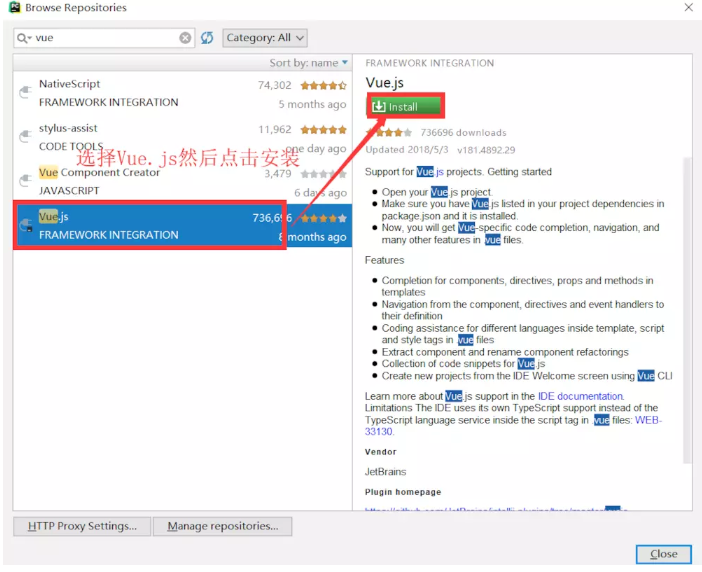Click the green Install button
This screenshot has height=572, width=702.
(x=406, y=107)
